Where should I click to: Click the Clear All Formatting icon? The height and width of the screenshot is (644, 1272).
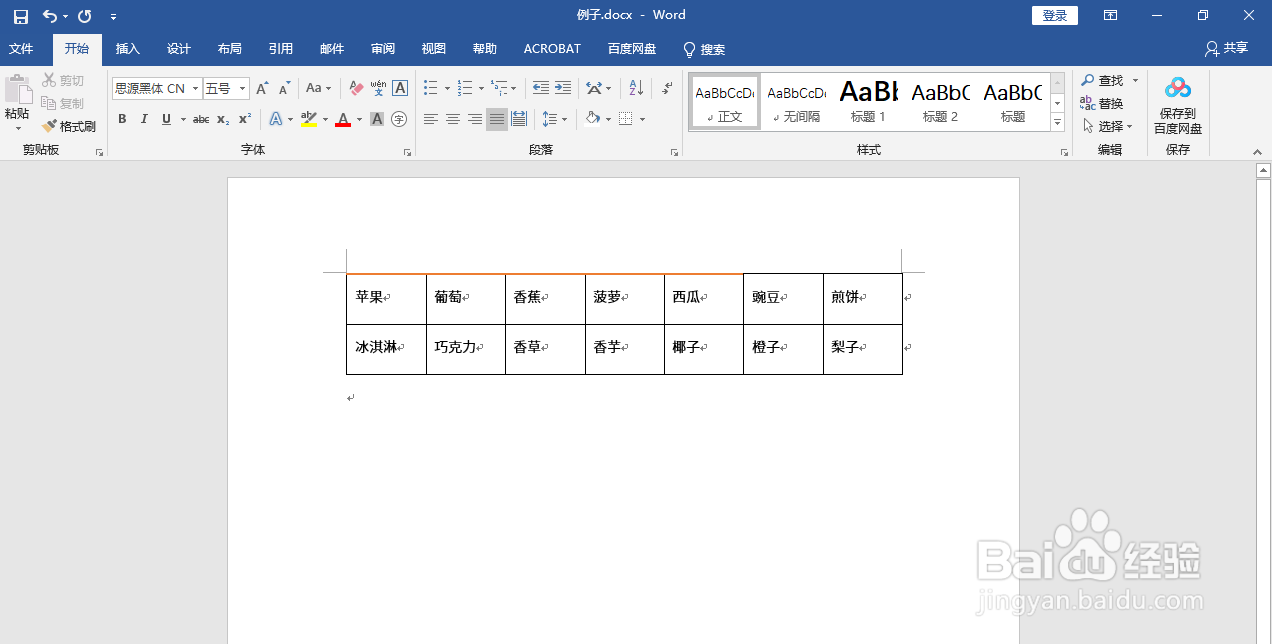tap(355, 88)
